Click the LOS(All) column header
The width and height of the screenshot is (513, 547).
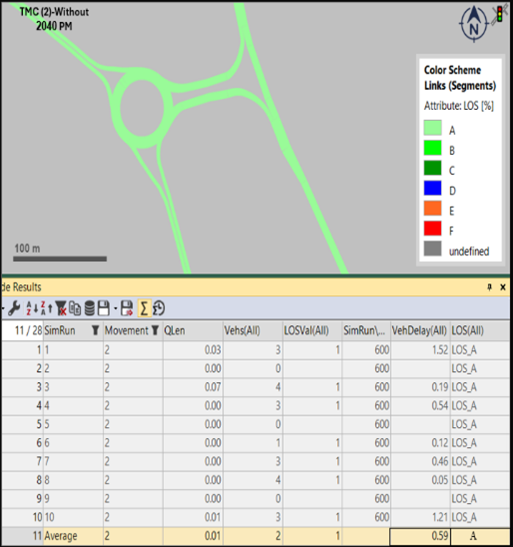480,330
